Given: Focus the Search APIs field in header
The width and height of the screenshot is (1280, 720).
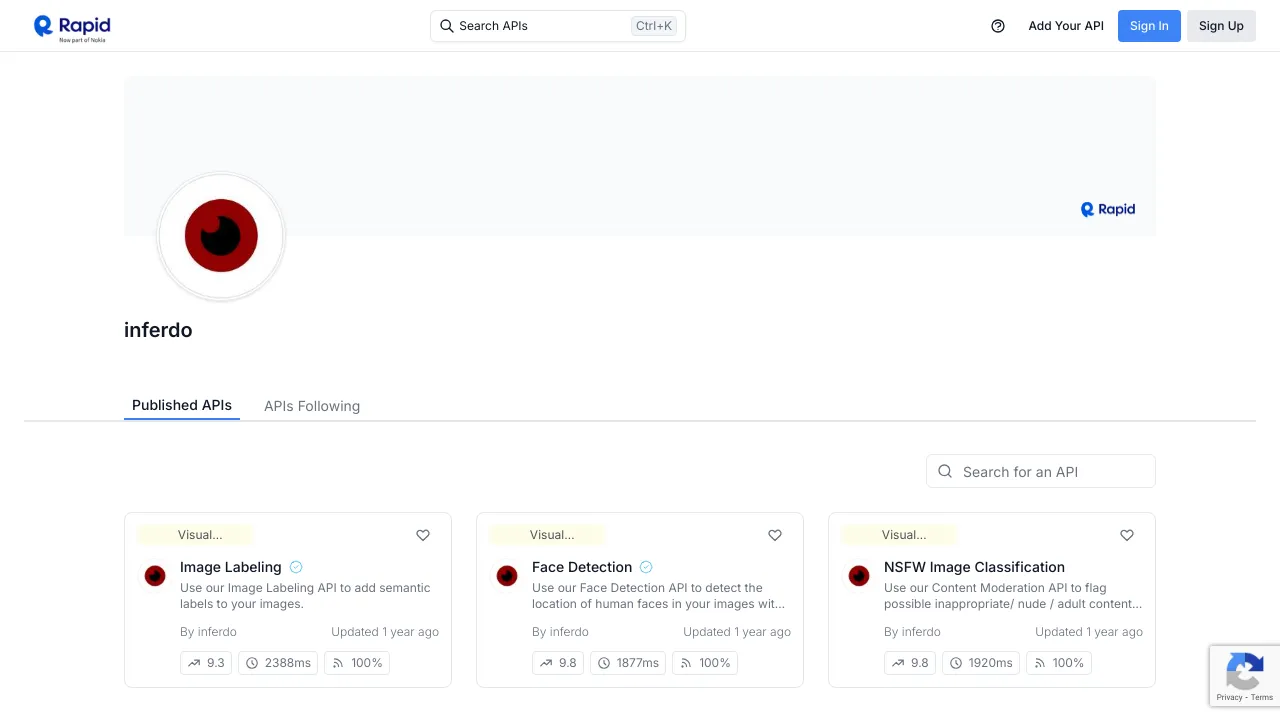Looking at the screenshot, I should point(558,26).
